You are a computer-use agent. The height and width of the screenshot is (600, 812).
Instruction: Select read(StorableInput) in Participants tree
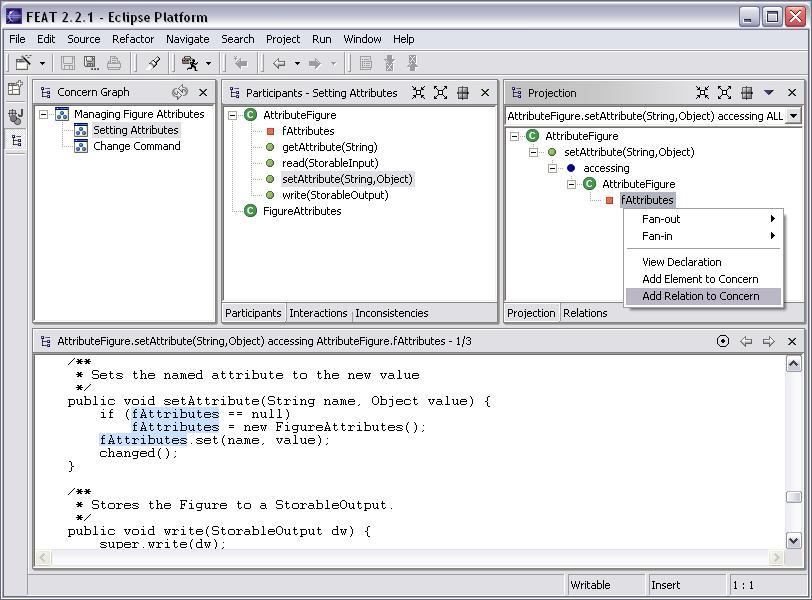tap(330, 163)
